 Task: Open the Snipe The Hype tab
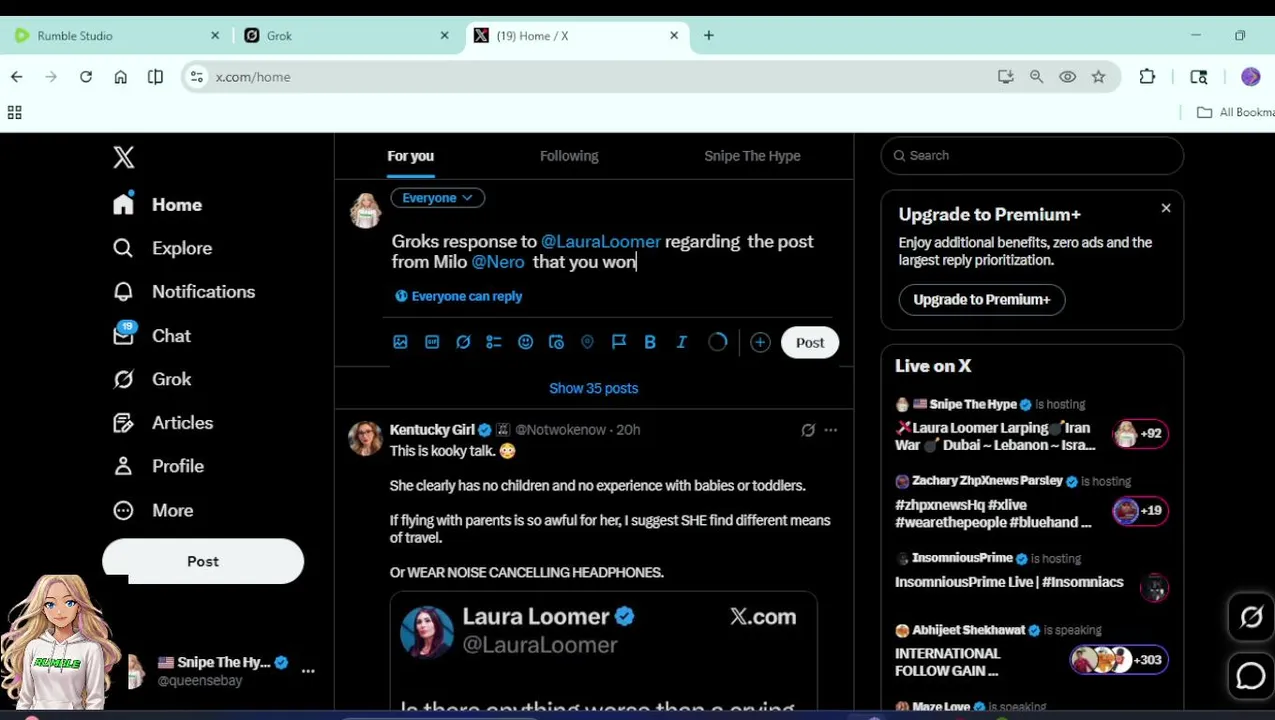click(752, 156)
